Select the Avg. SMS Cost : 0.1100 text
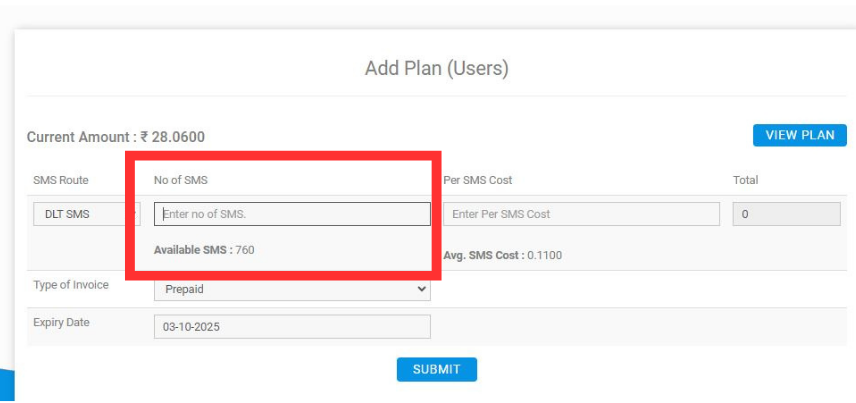This screenshot has height=403, width=856. [x=502, y=255]
